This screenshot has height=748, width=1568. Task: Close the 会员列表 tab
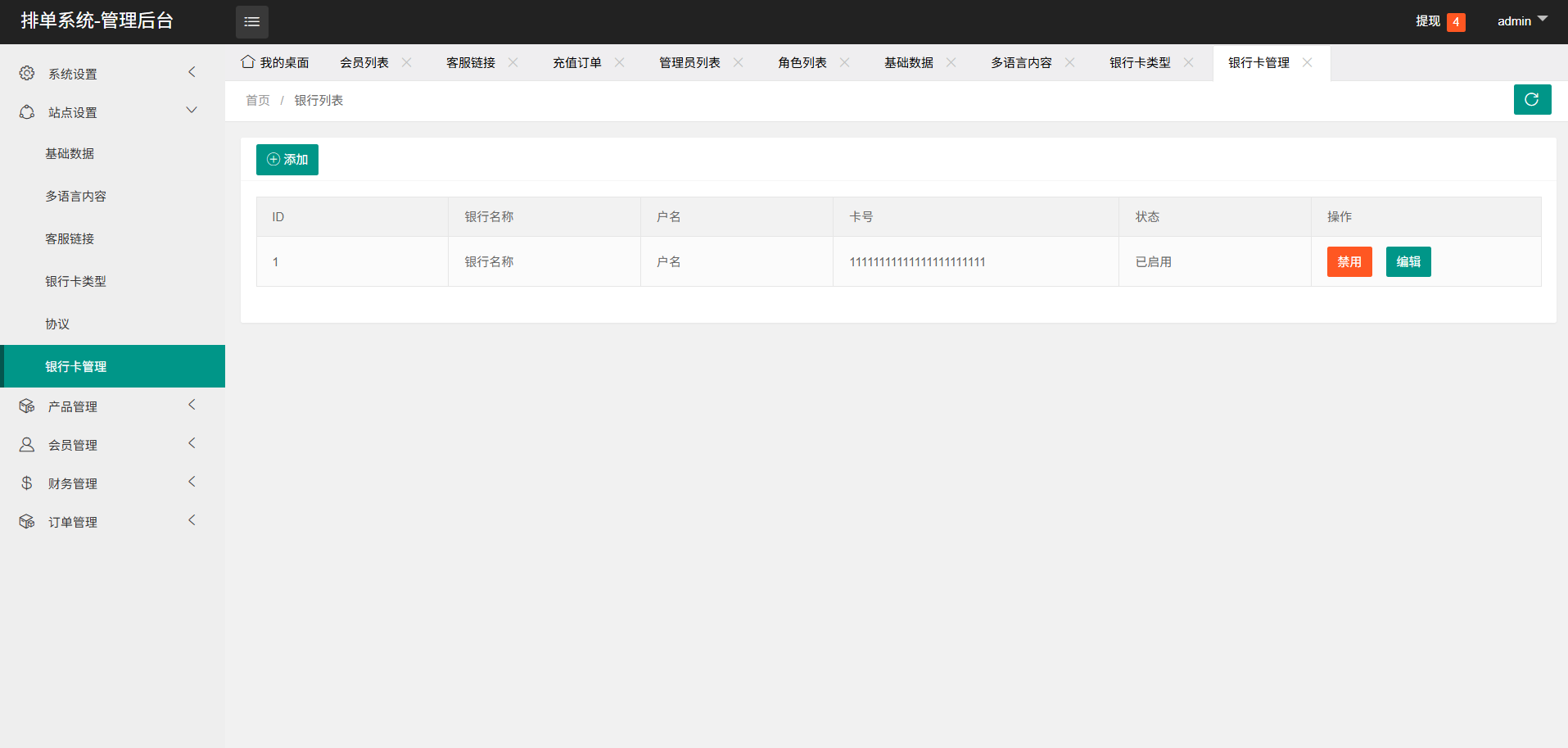(407, 62)
